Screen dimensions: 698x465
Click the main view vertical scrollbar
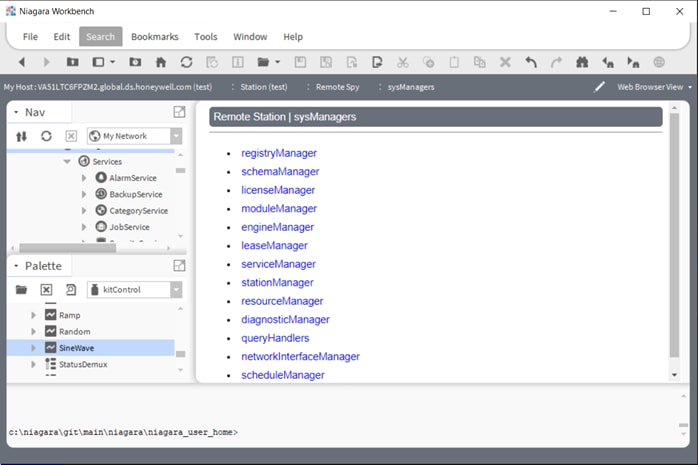(x=674, y=235)
